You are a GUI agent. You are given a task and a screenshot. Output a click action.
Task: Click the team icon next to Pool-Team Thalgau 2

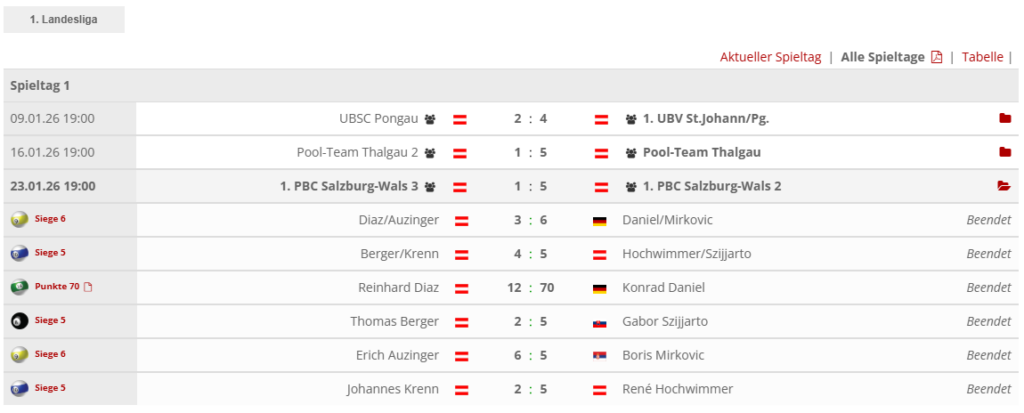coord(430,153)
